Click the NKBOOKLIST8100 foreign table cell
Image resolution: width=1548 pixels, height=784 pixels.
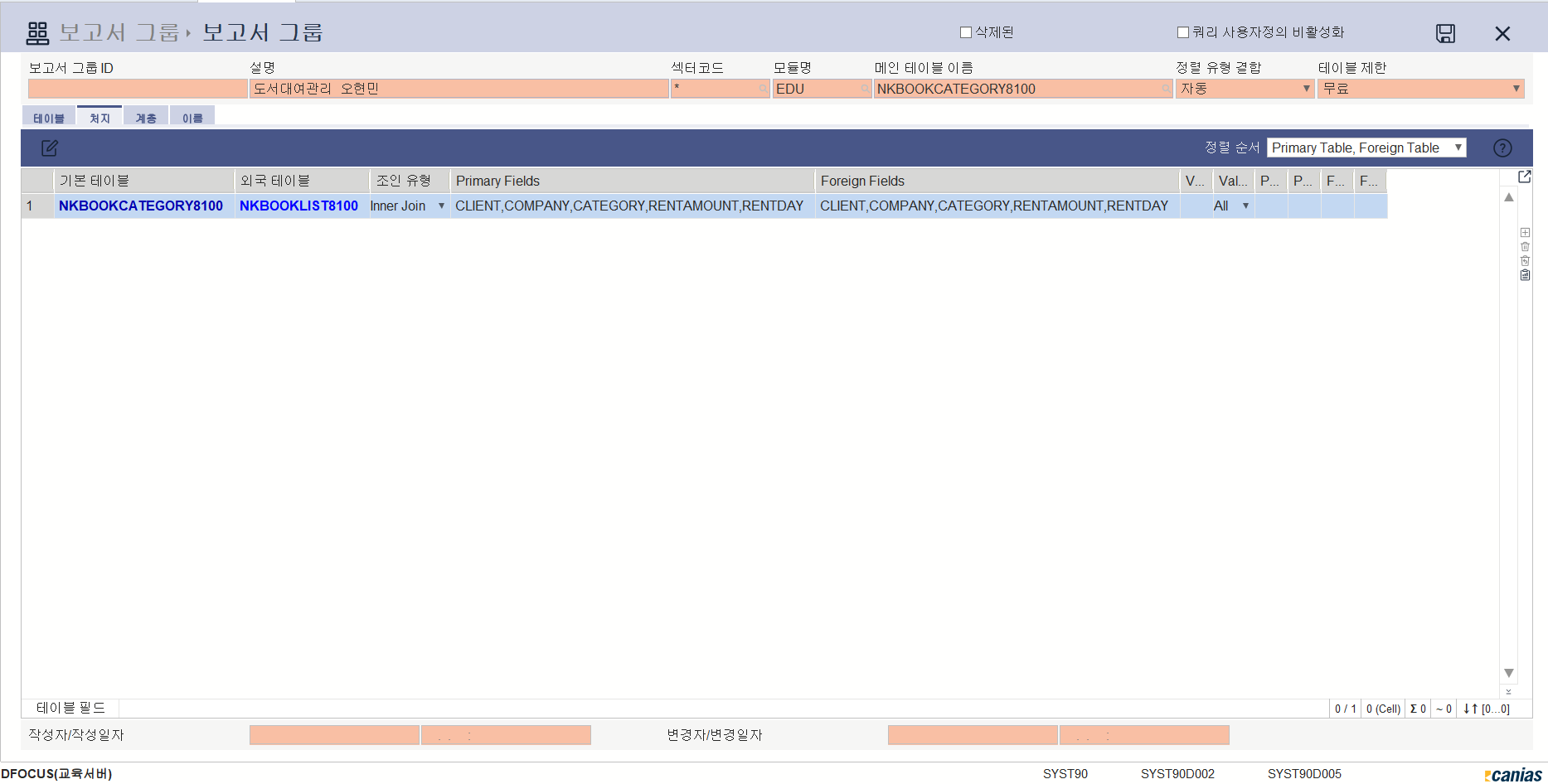coord(302,206)
